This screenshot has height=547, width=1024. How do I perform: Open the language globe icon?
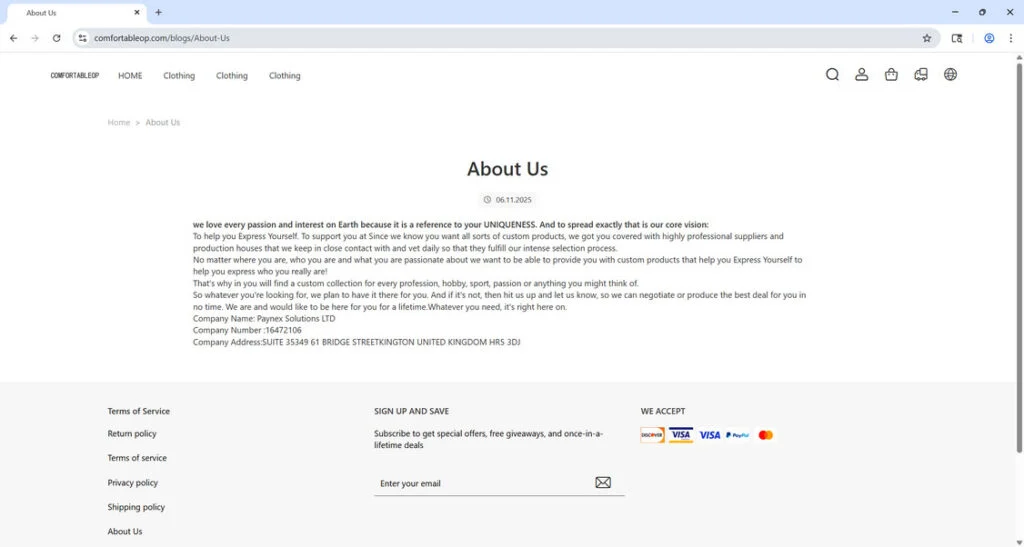pos(950,74)
